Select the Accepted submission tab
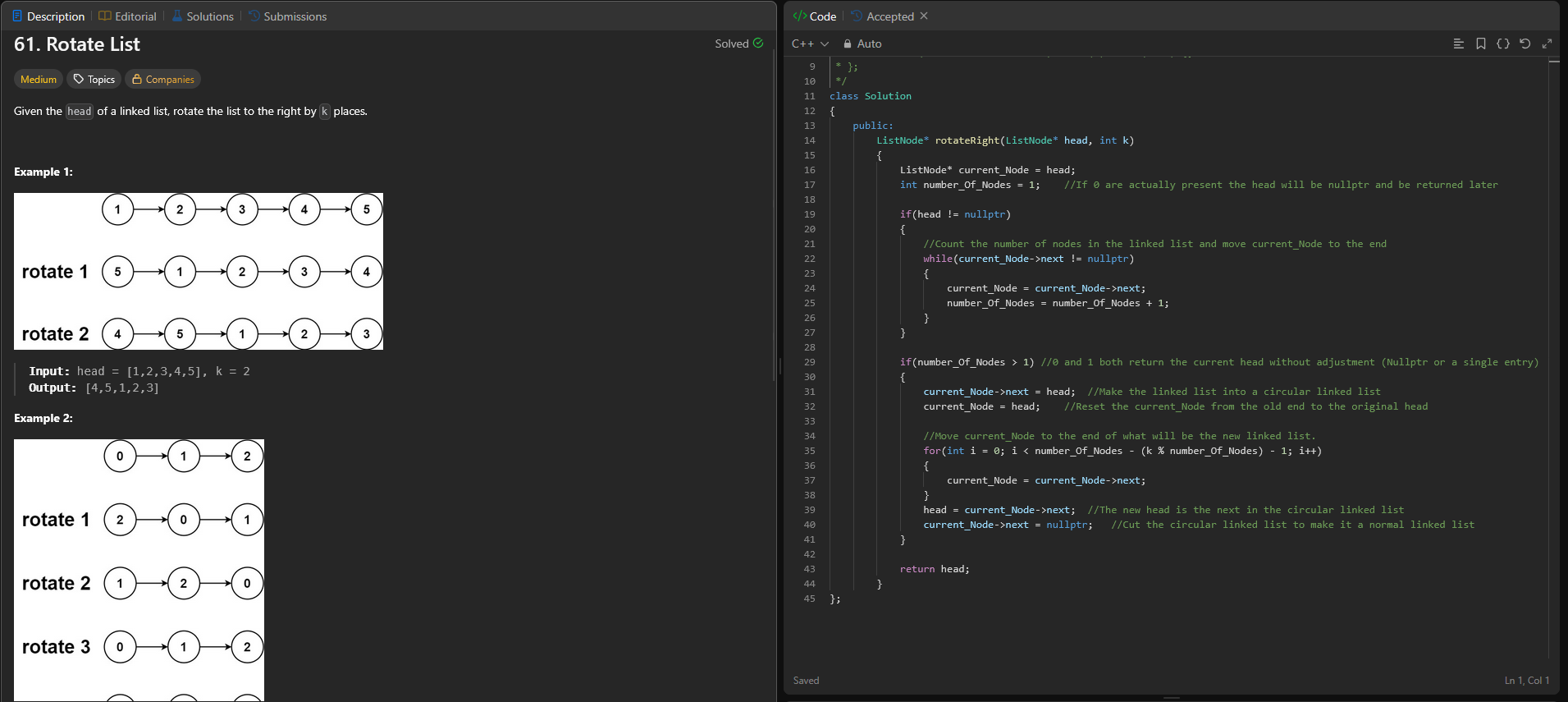The image size is (1568, 702). tap(889, 16)
